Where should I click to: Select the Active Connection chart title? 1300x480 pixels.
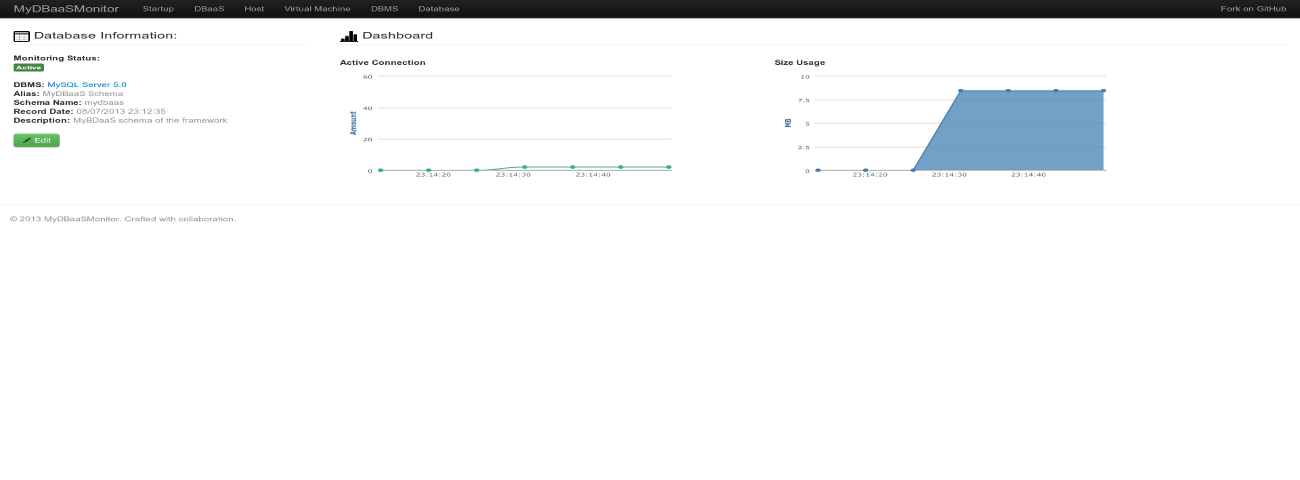[x=383, y=62]
